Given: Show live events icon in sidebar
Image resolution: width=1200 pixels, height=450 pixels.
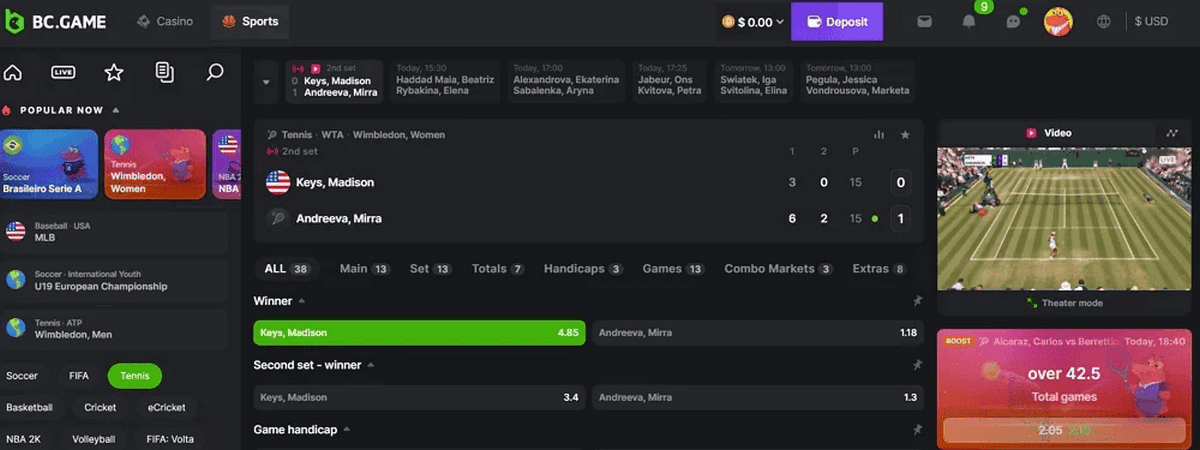Looking at the screenshot, I should click(x=64, y=72).
